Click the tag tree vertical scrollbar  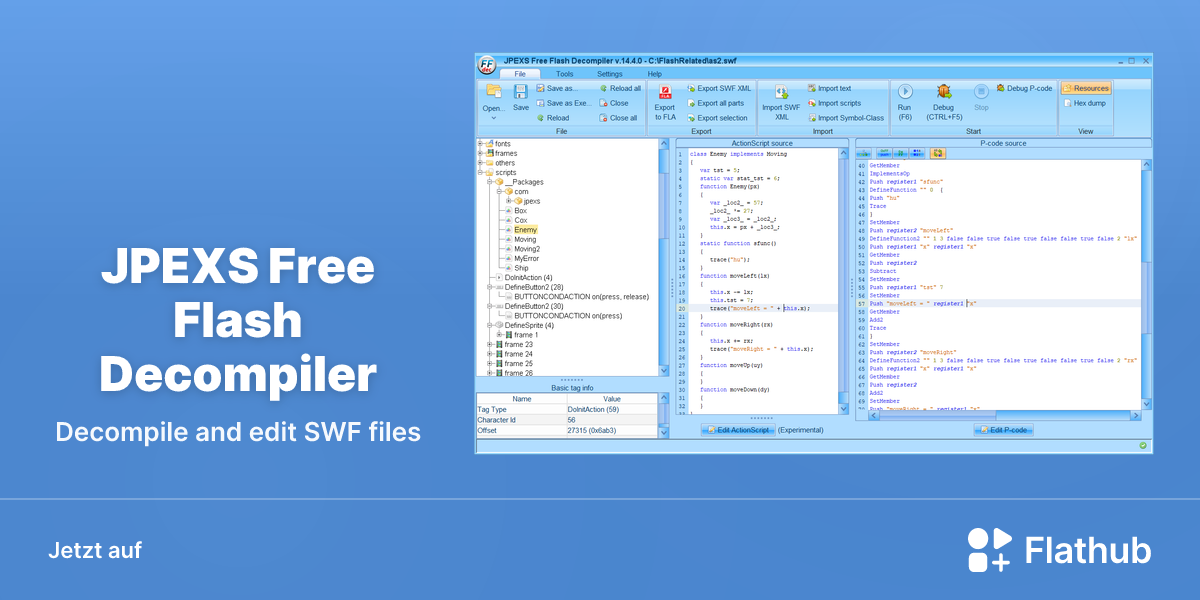point(664,257)
